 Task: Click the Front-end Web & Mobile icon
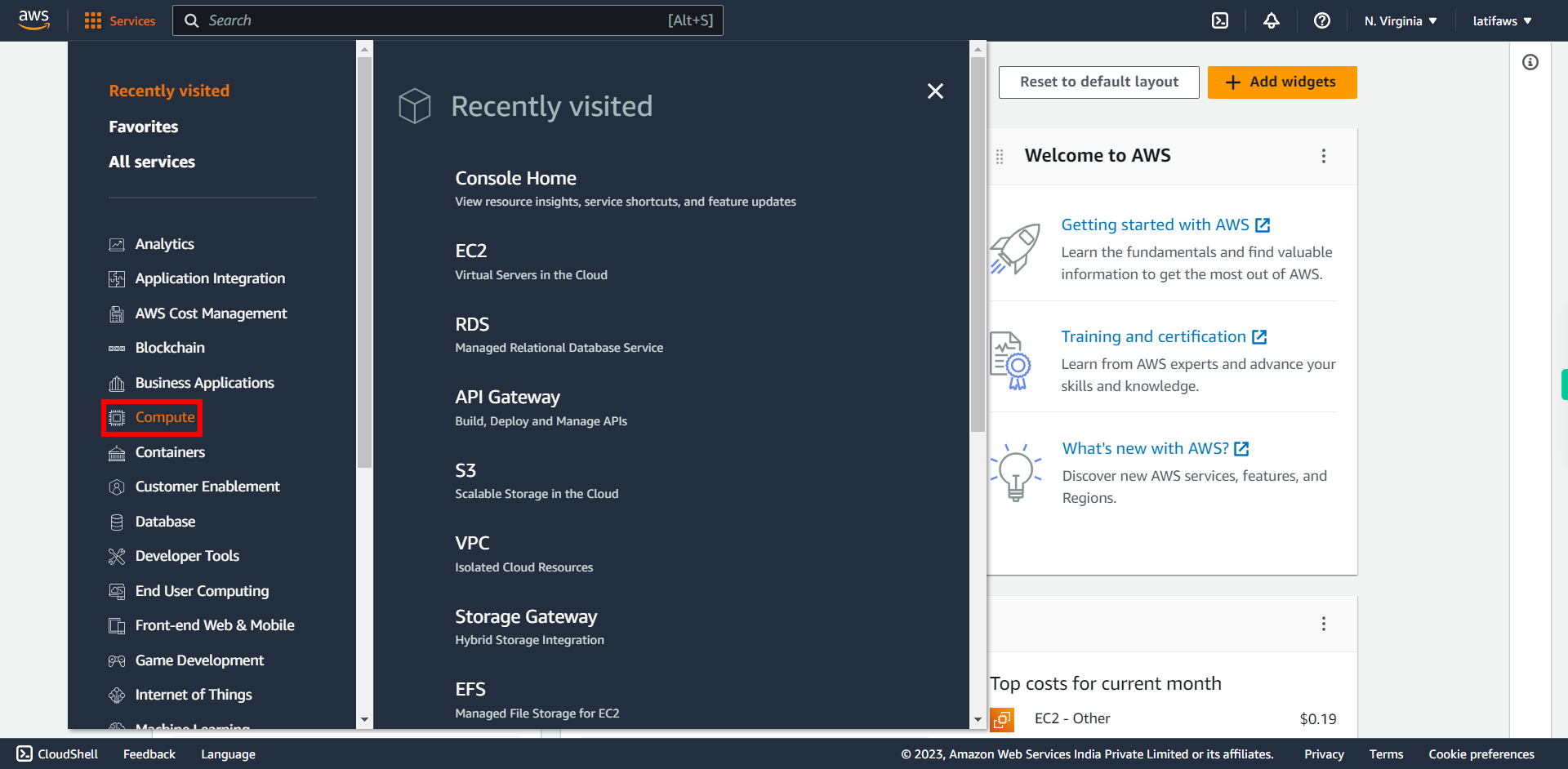(117, 626)
